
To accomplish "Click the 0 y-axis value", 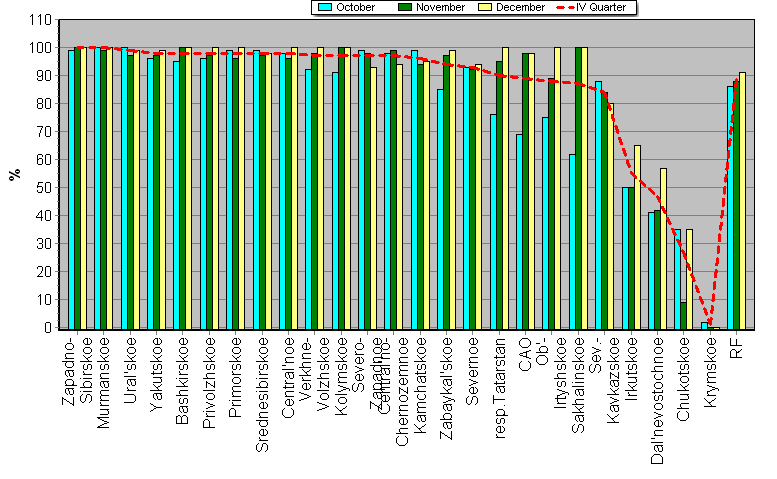I will coord(48,328).
